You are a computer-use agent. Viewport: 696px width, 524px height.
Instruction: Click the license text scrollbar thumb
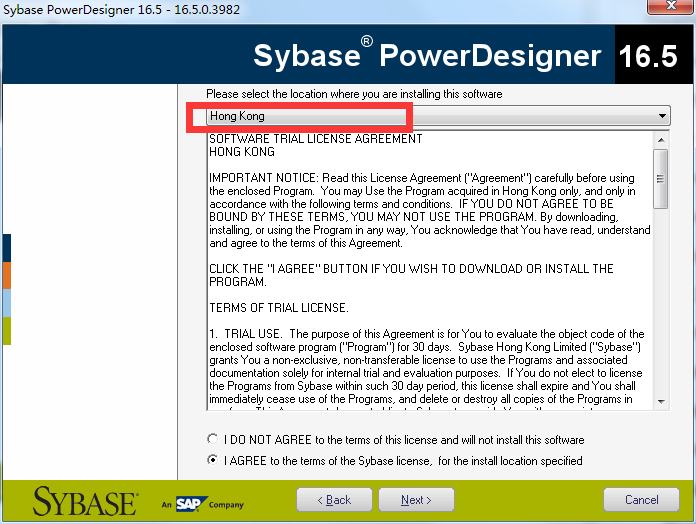[661, 179]
